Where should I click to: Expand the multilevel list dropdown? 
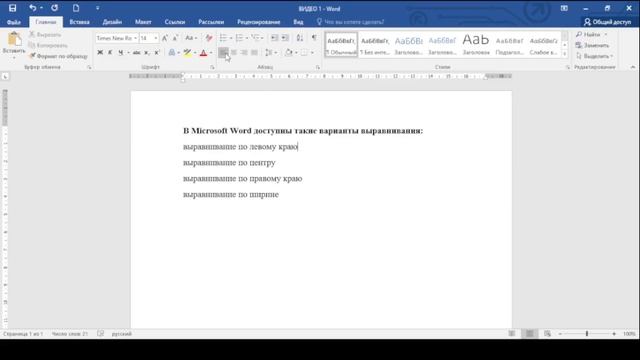point(262,38)
